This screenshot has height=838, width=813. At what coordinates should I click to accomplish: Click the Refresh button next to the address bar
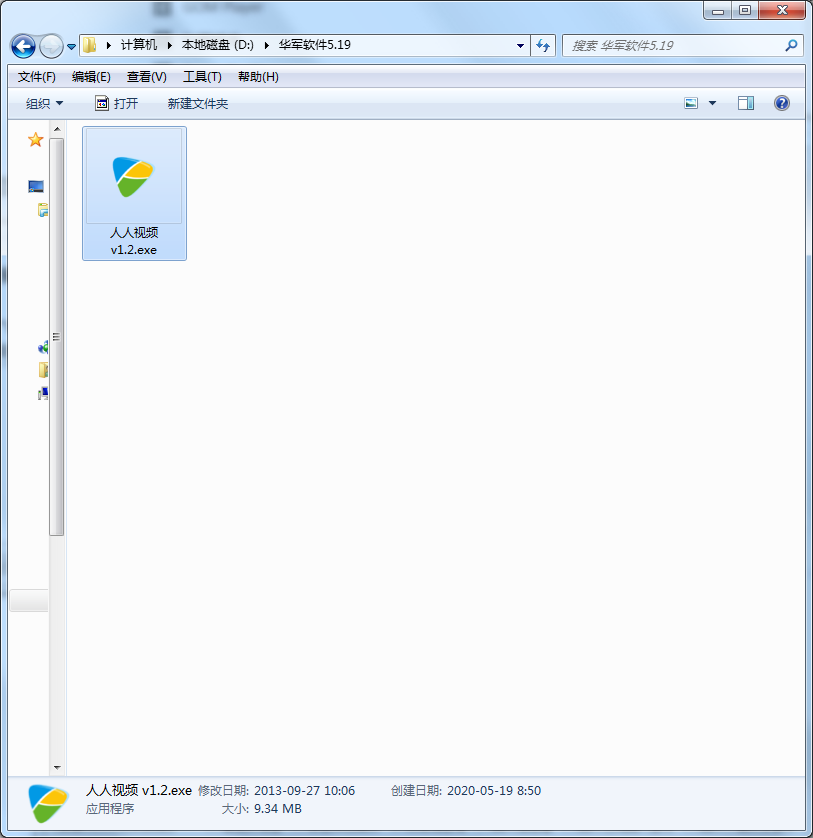[542, 45]
